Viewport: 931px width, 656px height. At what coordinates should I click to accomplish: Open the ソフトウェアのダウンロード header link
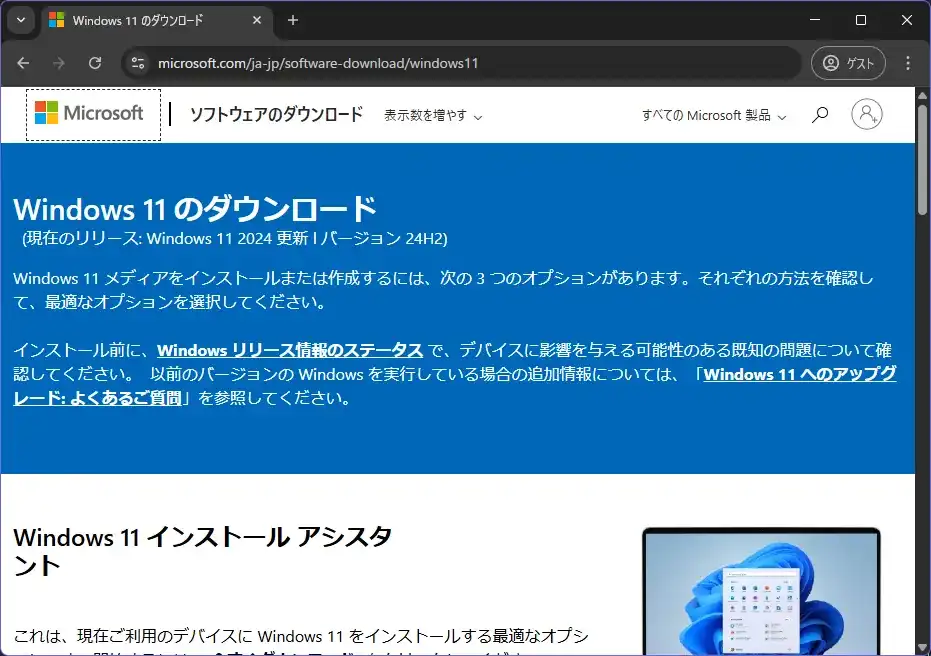(x=276, y=115)
